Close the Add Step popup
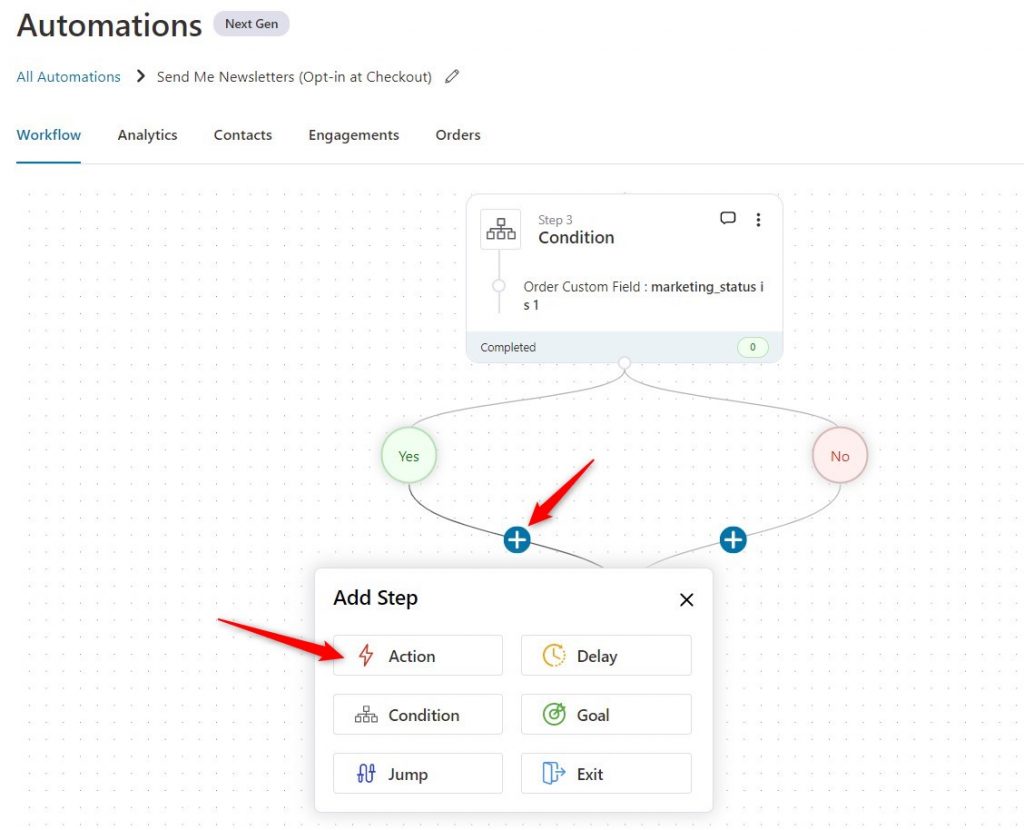The height and width of the screenshot is (830, 1024). [x=686, y=599]
